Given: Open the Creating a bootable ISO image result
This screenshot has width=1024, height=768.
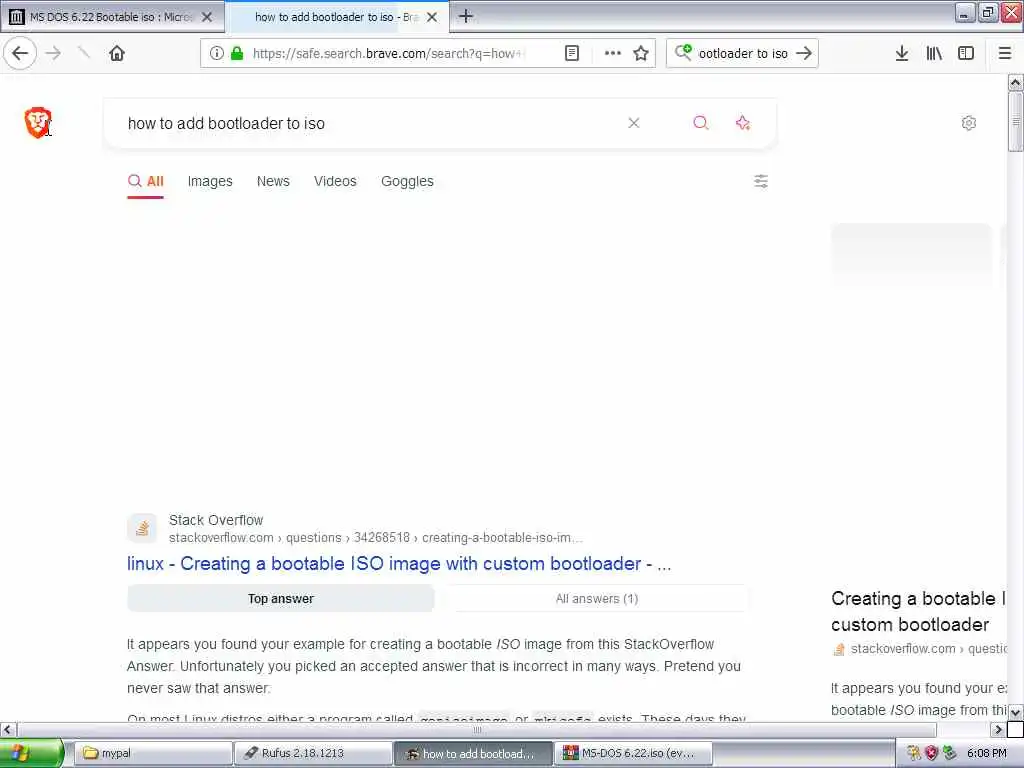Looking at the screenshot, I should (x=399, y=564).
